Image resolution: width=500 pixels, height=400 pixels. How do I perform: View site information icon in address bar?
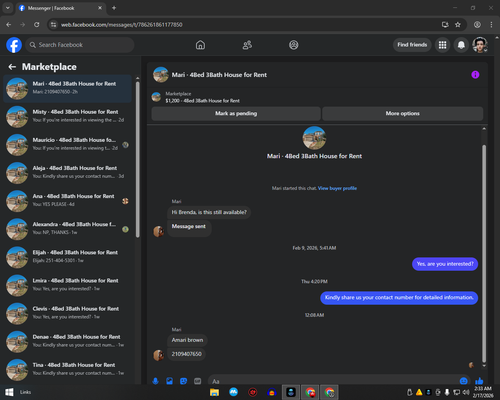tap(53, 25)
